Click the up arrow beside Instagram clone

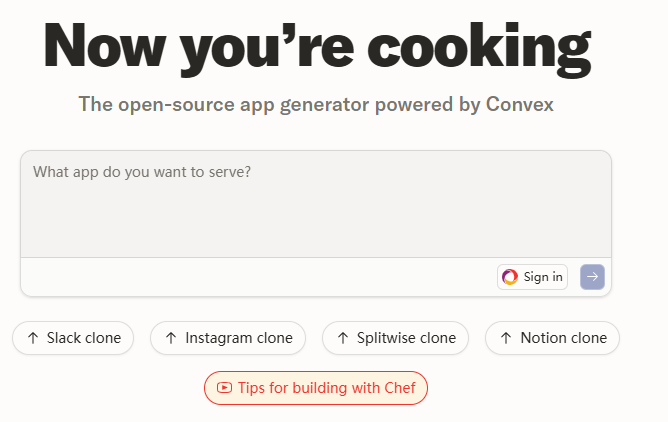[x=171, y=338]
